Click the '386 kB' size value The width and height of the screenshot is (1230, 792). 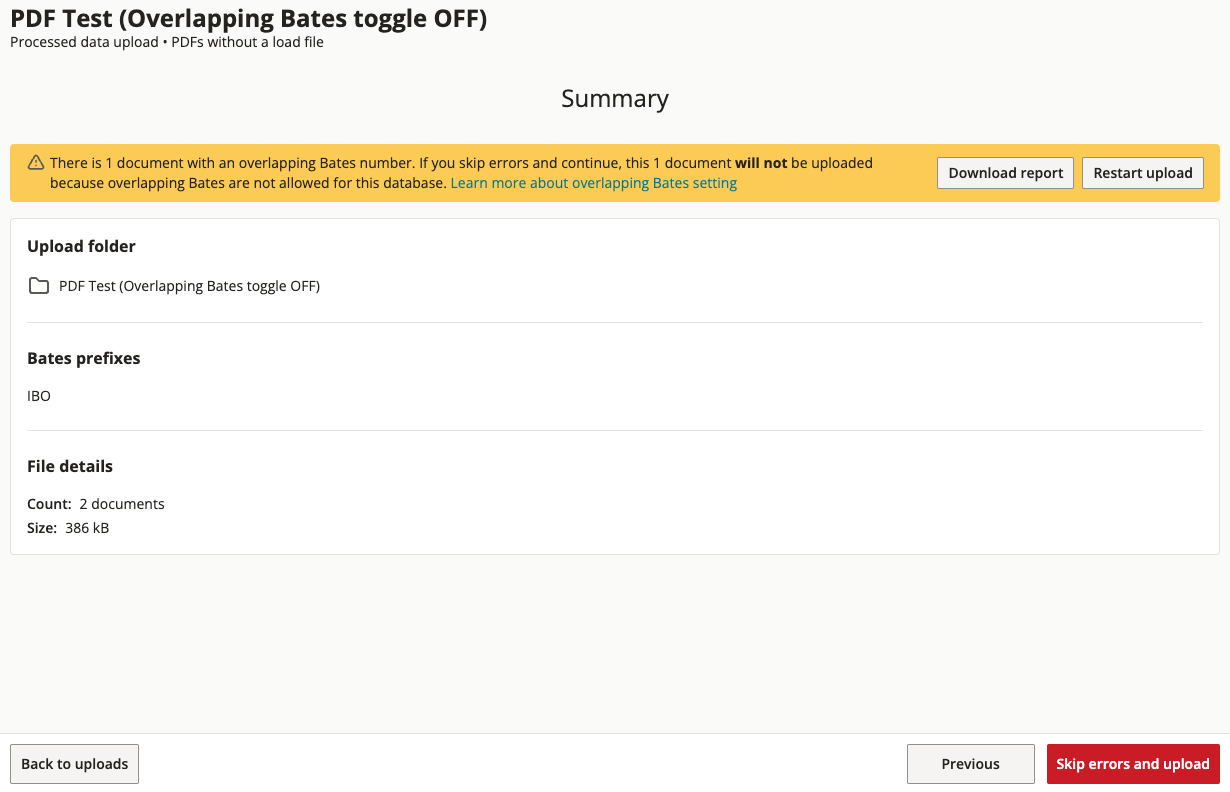coord(87,528)
